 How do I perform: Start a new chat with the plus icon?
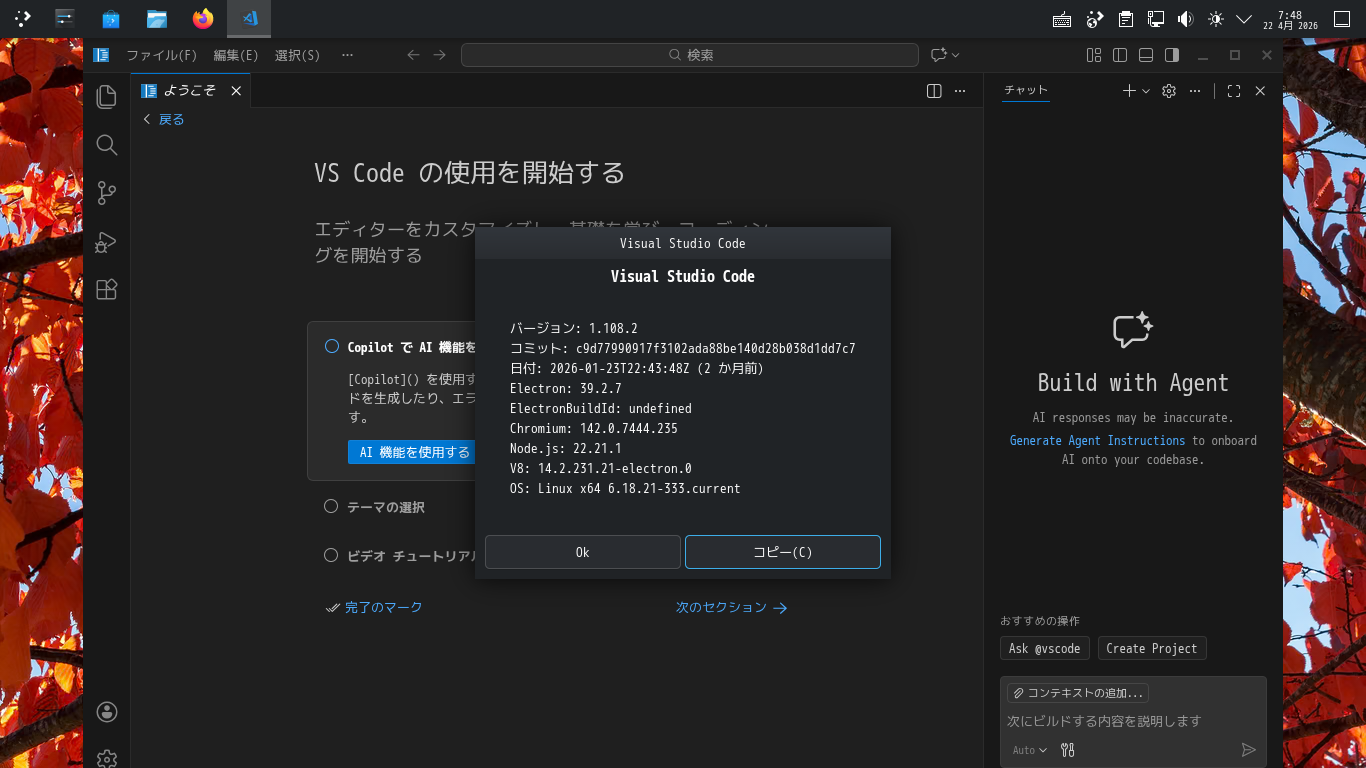1129,91
